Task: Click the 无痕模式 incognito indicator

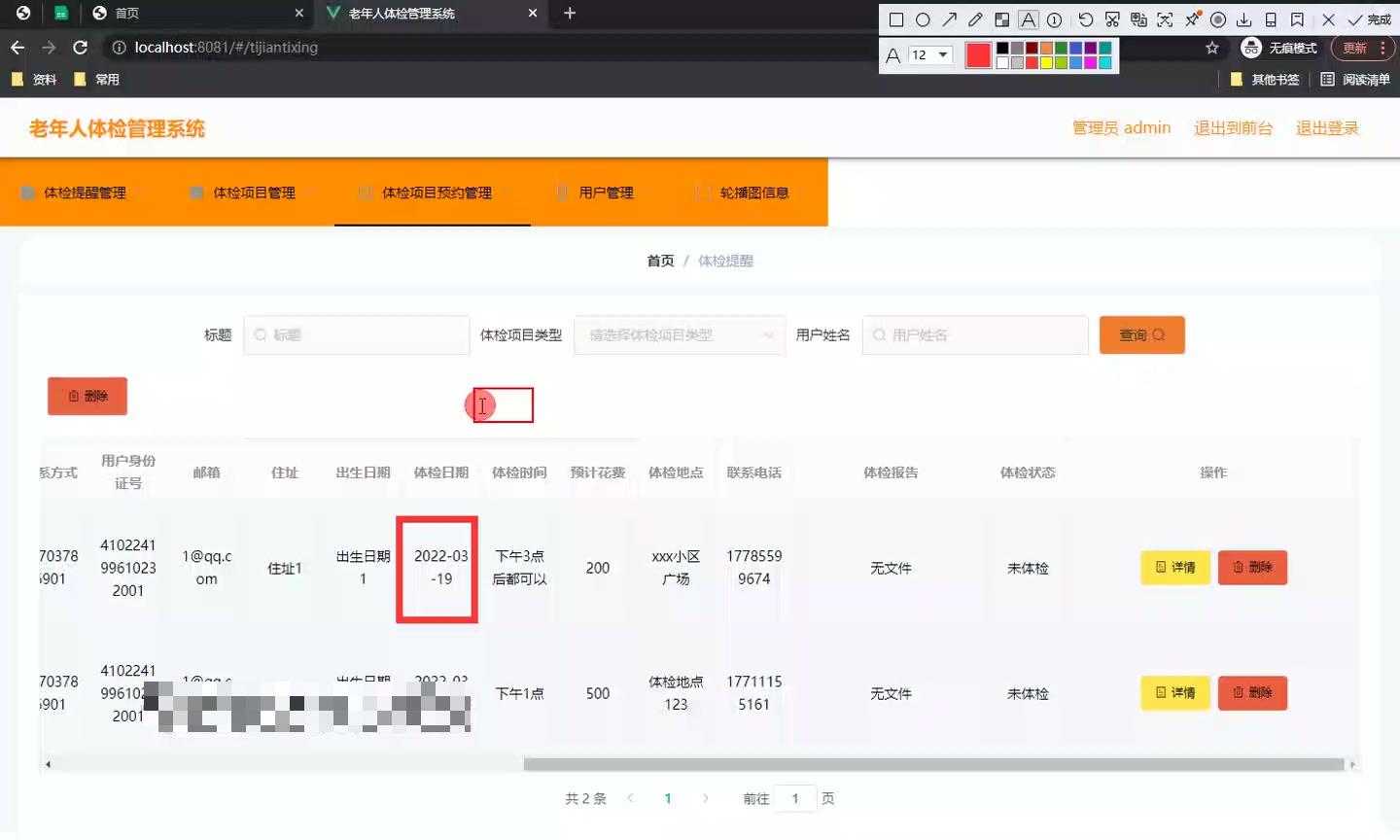Action: pos(1279,48)
